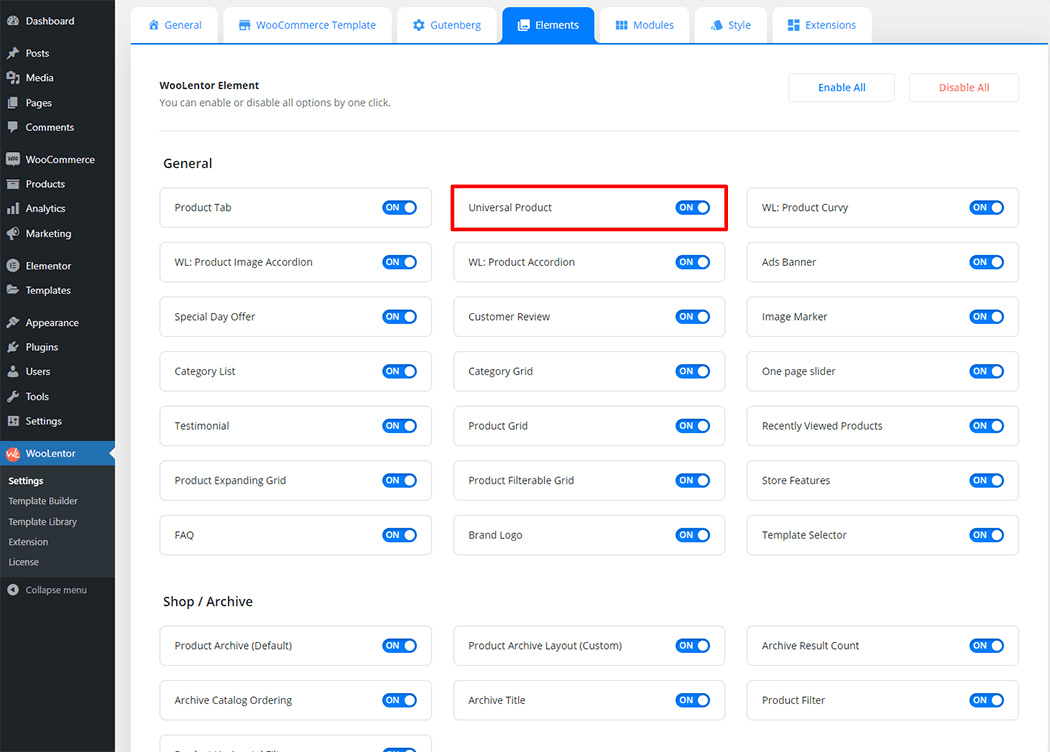Viewport: 1050px width, 752px height.
Task: Click the Collapse menu arrow icon
Action: point(13,590)
